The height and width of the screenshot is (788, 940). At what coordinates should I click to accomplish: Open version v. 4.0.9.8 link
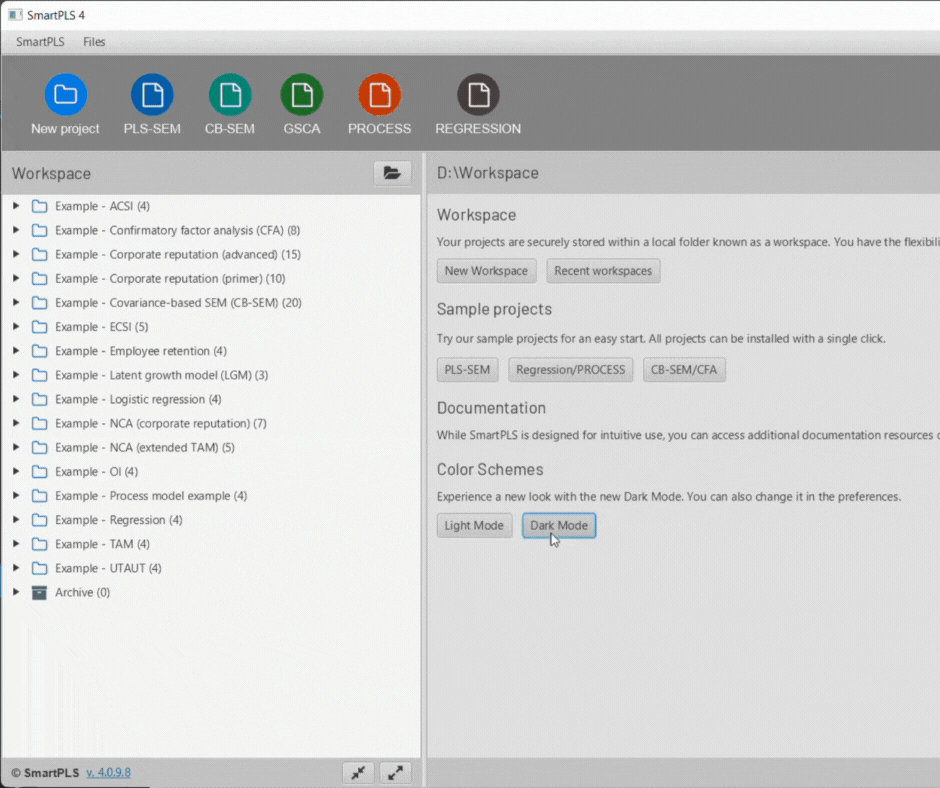tap(109, 772)
